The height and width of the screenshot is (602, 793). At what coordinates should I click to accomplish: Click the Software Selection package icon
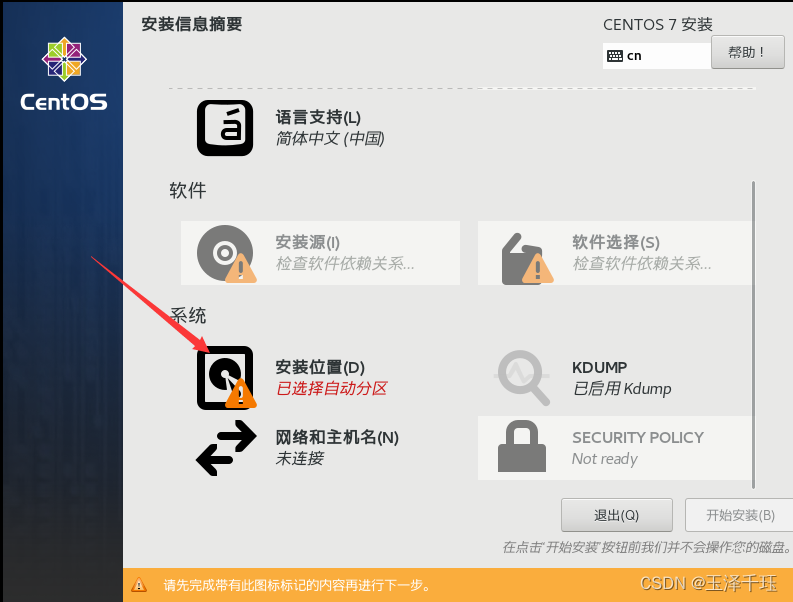click(526, 258)
